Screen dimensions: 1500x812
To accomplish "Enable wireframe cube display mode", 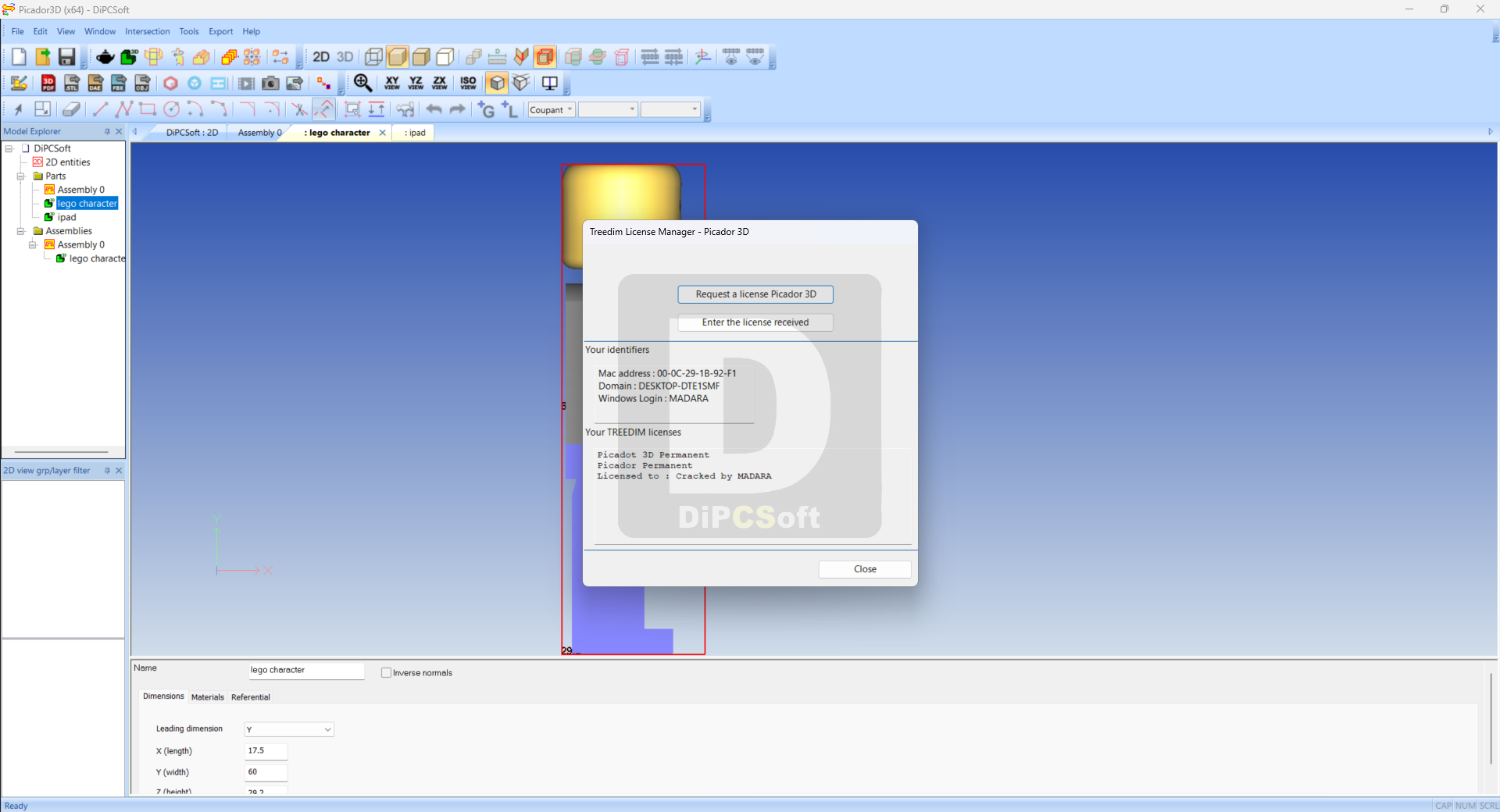I will click(374, 57).
